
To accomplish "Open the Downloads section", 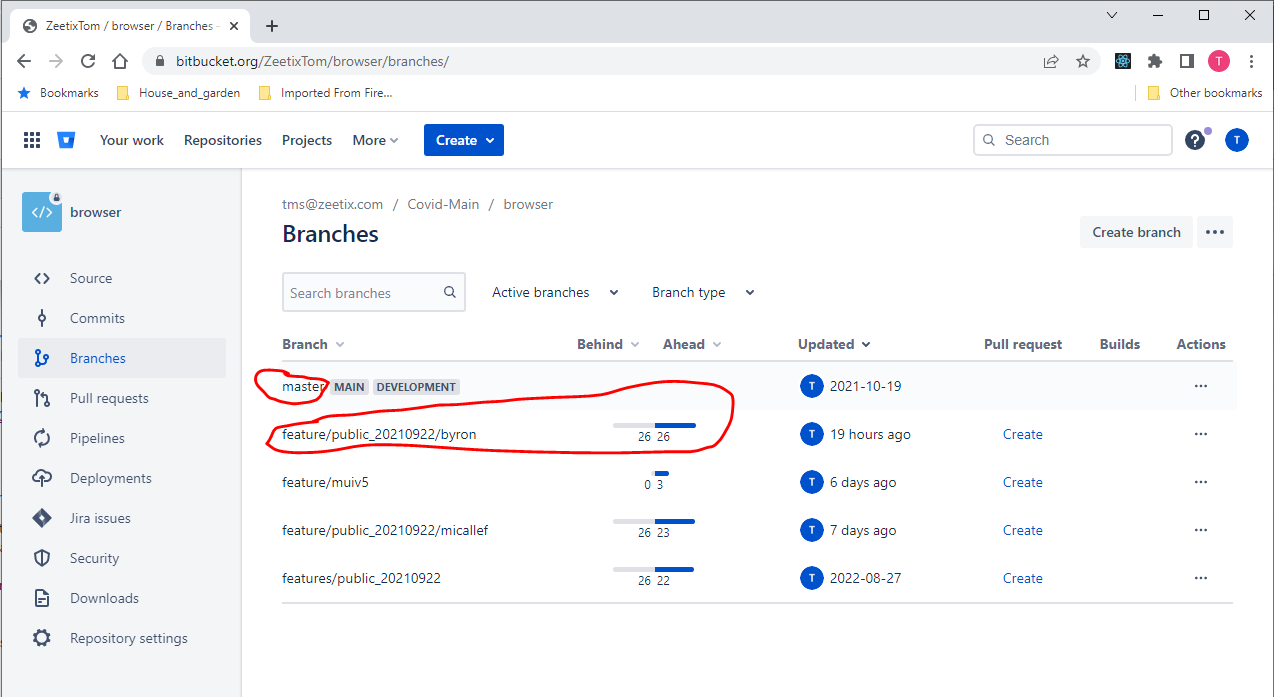I will [x=103, y=598].
